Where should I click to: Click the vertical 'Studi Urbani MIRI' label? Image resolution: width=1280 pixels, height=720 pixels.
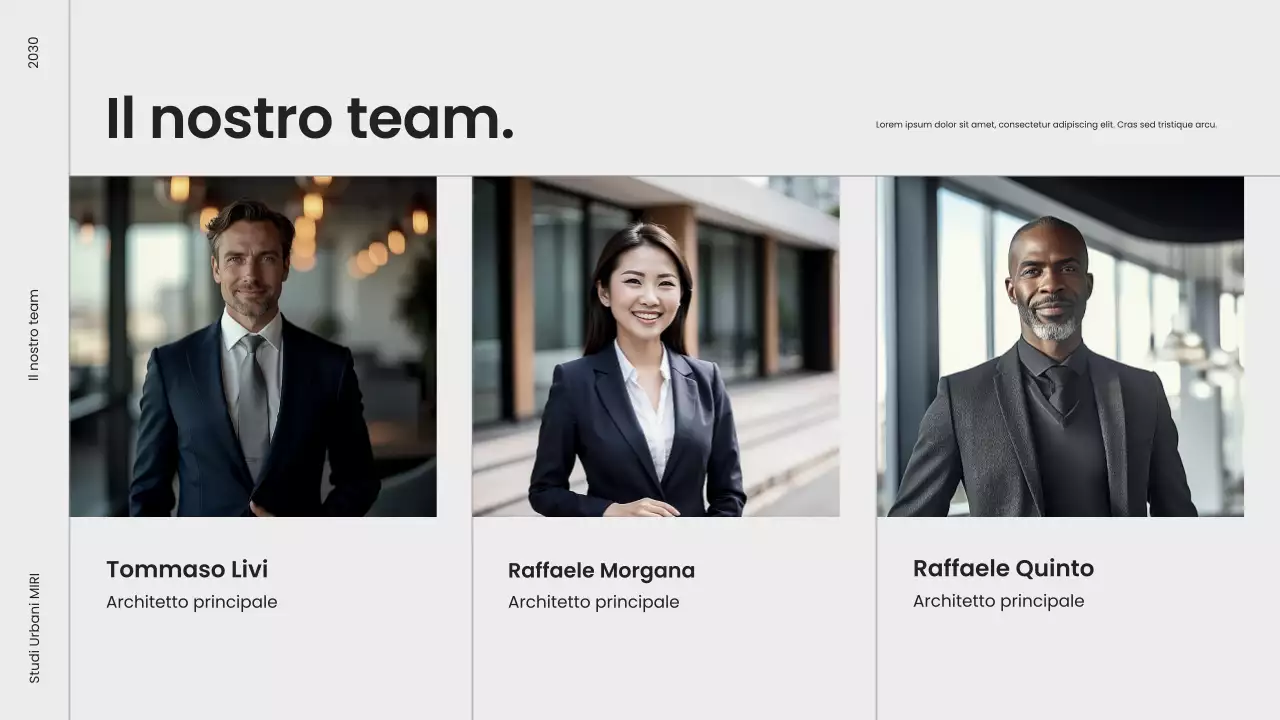point(34,628)
